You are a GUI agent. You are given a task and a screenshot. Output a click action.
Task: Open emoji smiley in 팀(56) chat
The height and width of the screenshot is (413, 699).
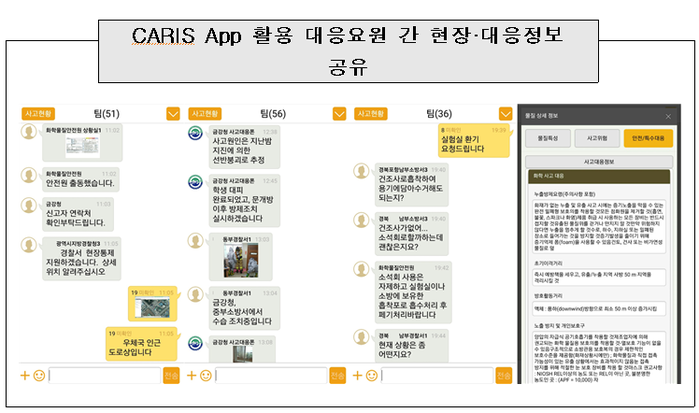click(x=206, y=376)
